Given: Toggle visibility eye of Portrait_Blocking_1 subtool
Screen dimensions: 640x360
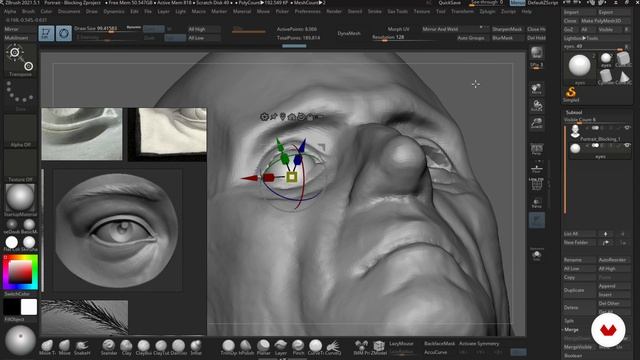Looking at the screenshot, I should (627, 128).
